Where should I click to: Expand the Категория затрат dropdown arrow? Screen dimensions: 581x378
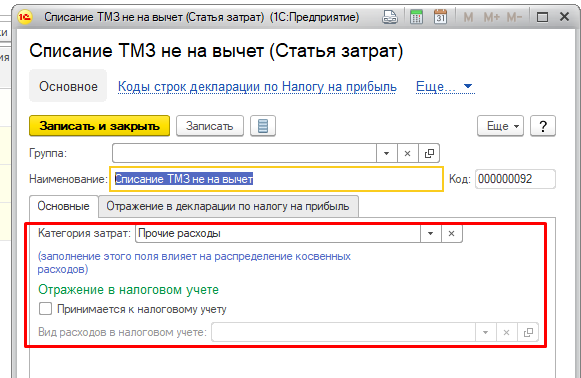(430, 233)
